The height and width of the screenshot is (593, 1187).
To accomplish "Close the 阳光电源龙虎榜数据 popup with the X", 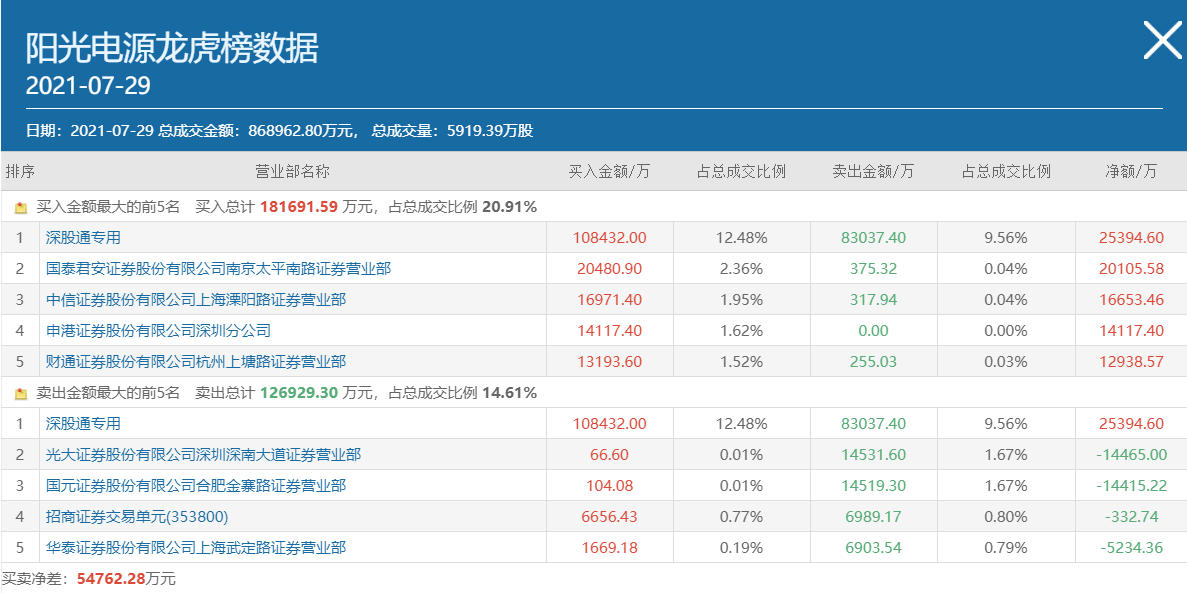I will click(x=1162, y=41).
